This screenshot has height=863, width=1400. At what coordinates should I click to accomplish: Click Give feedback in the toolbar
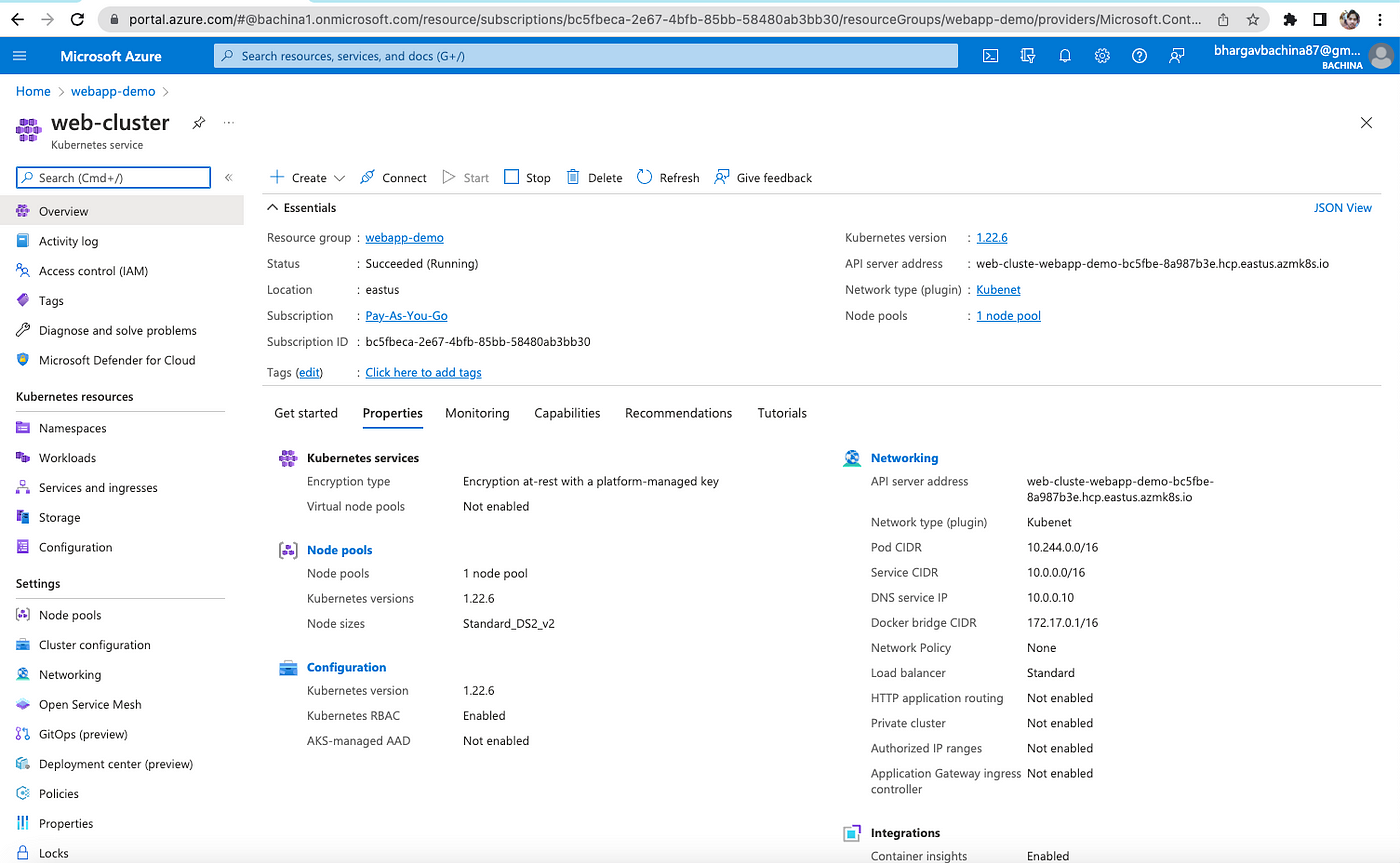[763, 178]
